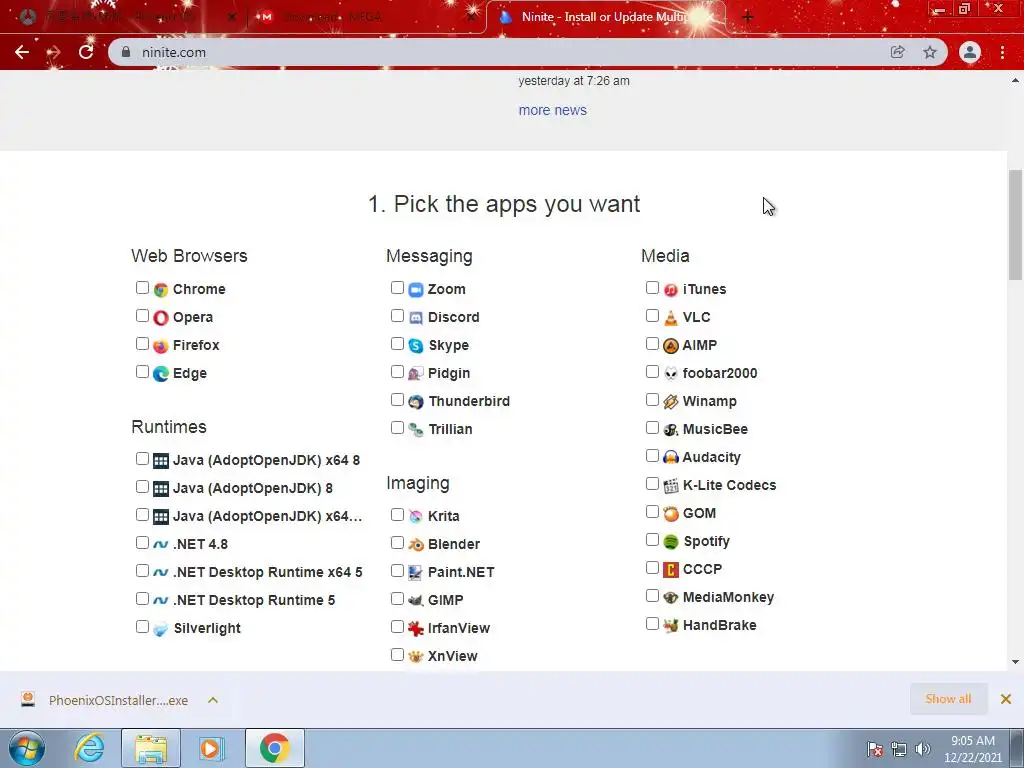Click the iTunes app icon
1024x768 pixels.
[671, 289]
